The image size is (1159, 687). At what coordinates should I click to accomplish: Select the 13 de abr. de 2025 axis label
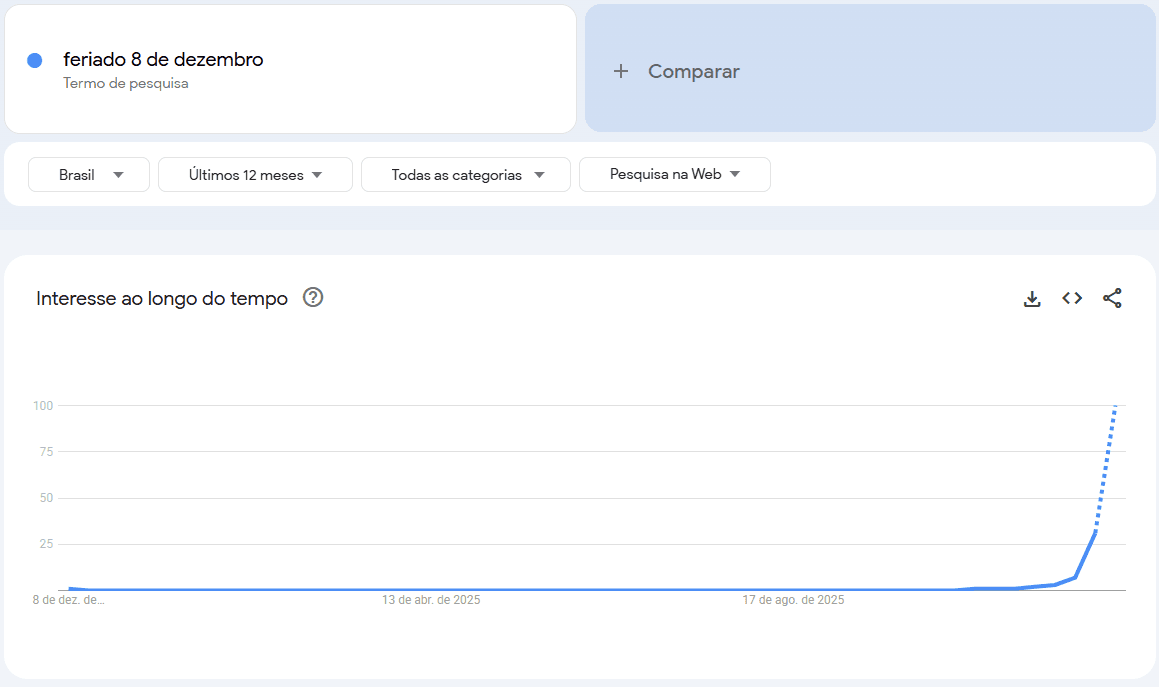[431, 600]
